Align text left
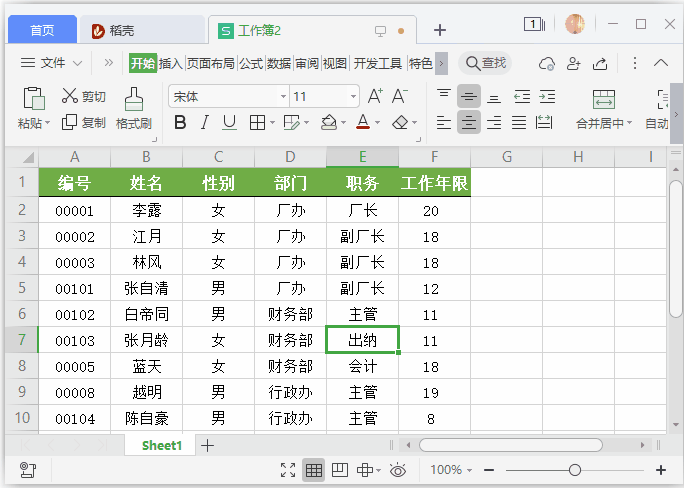 point(444,123)
